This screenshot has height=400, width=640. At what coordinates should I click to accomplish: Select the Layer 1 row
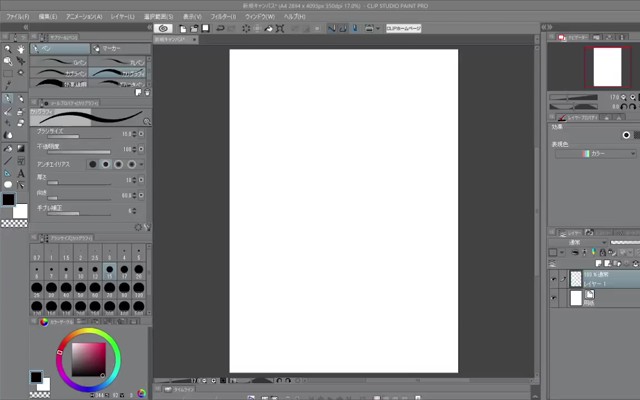pos(595,279)
